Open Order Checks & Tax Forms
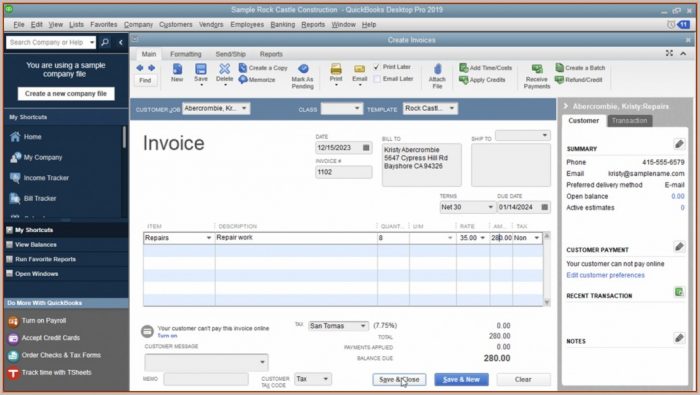700x395 pixels. (54, 355)
